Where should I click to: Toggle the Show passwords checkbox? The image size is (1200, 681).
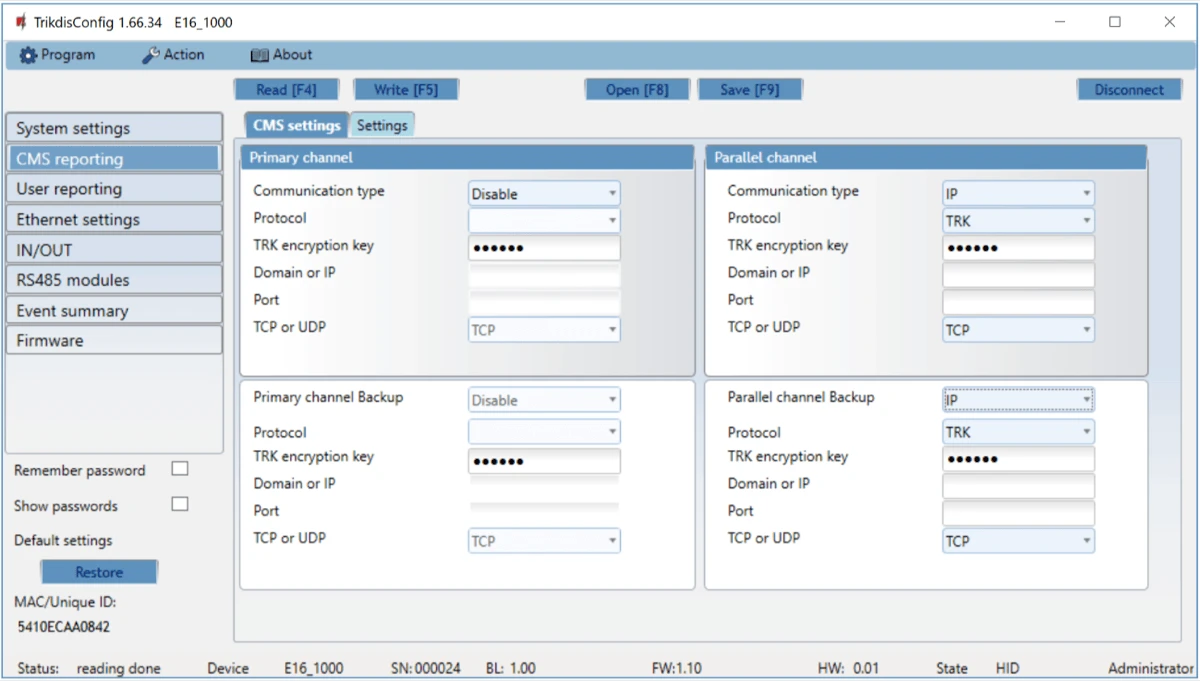pyautogui.click(x=180, y=505)
